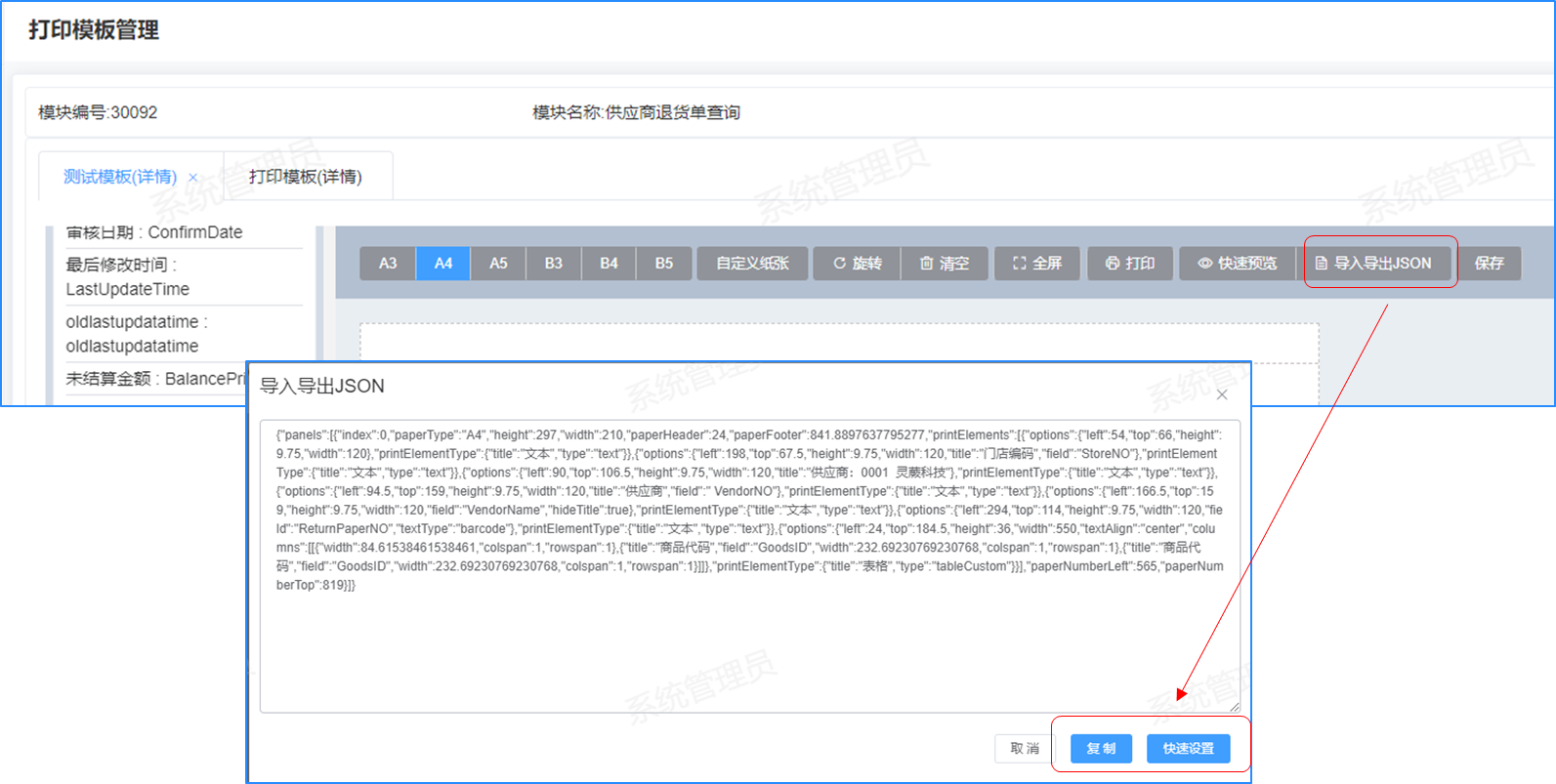This screenshot has height=784, width=1556.
Task: Select A4 paper size
Action: click(x=443, y=264)
